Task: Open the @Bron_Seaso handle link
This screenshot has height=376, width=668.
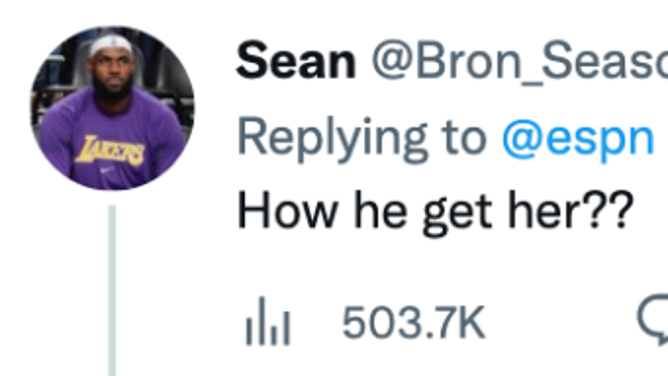Action: tap(520, 62)
